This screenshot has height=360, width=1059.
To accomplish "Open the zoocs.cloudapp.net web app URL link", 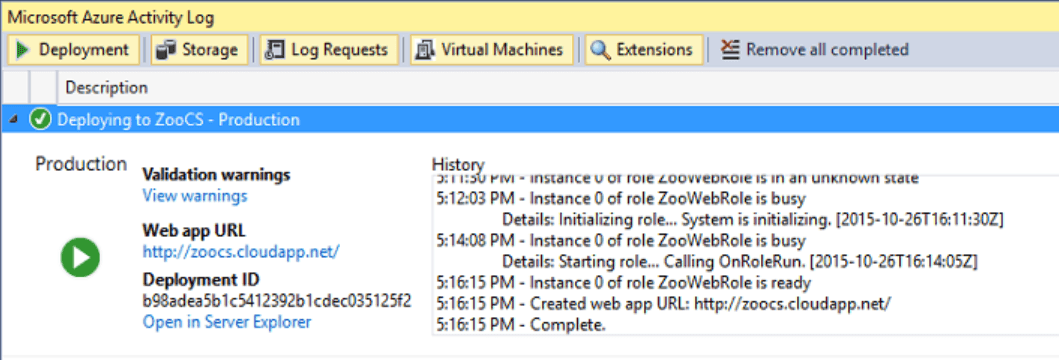I will click(240, 251).
